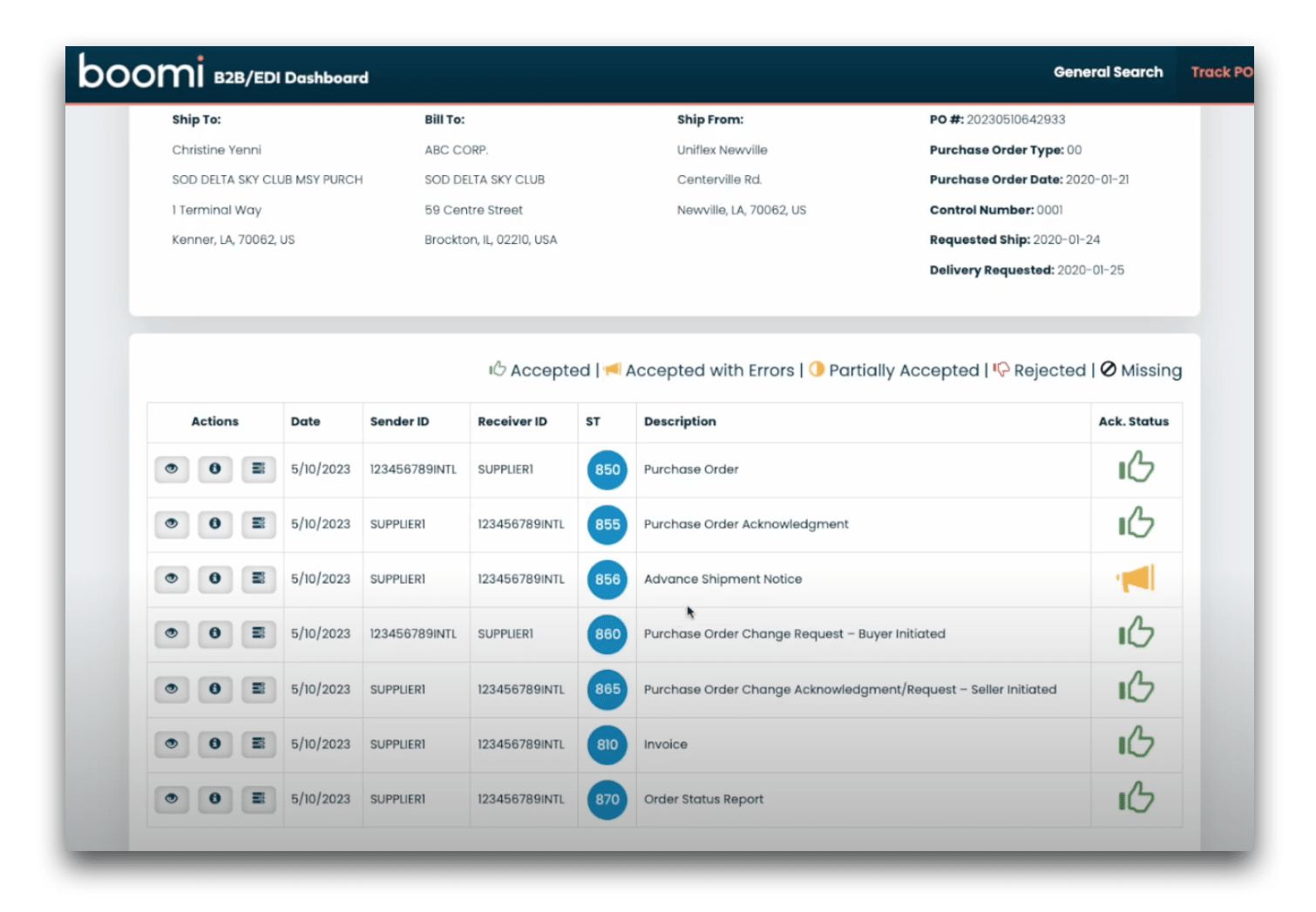The width and height of the screenshot is (1316, 912).
Task: Click the list details icon for Advance Shipment Notice
Action: [258, 579]
